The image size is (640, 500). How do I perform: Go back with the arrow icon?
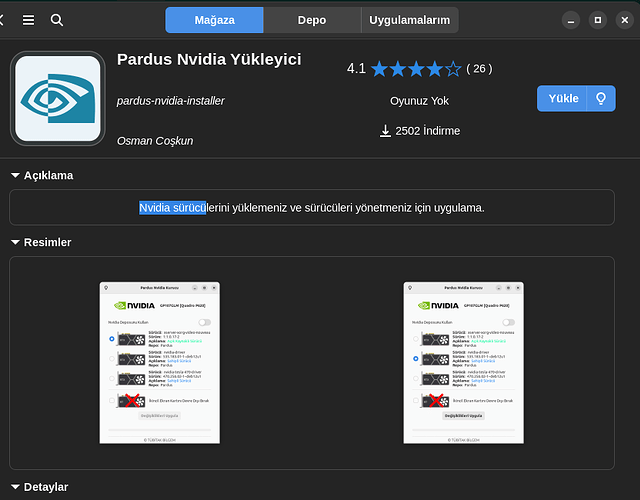pos(1,20)
